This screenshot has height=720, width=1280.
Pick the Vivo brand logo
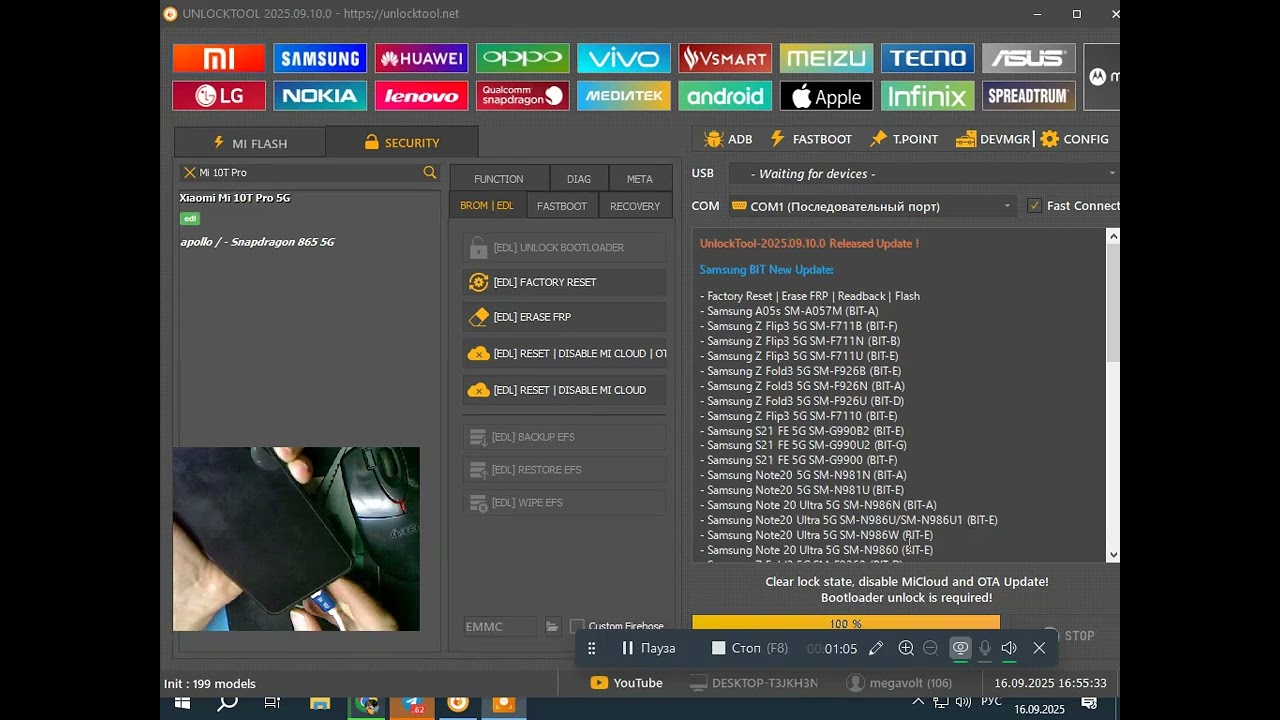624,58
